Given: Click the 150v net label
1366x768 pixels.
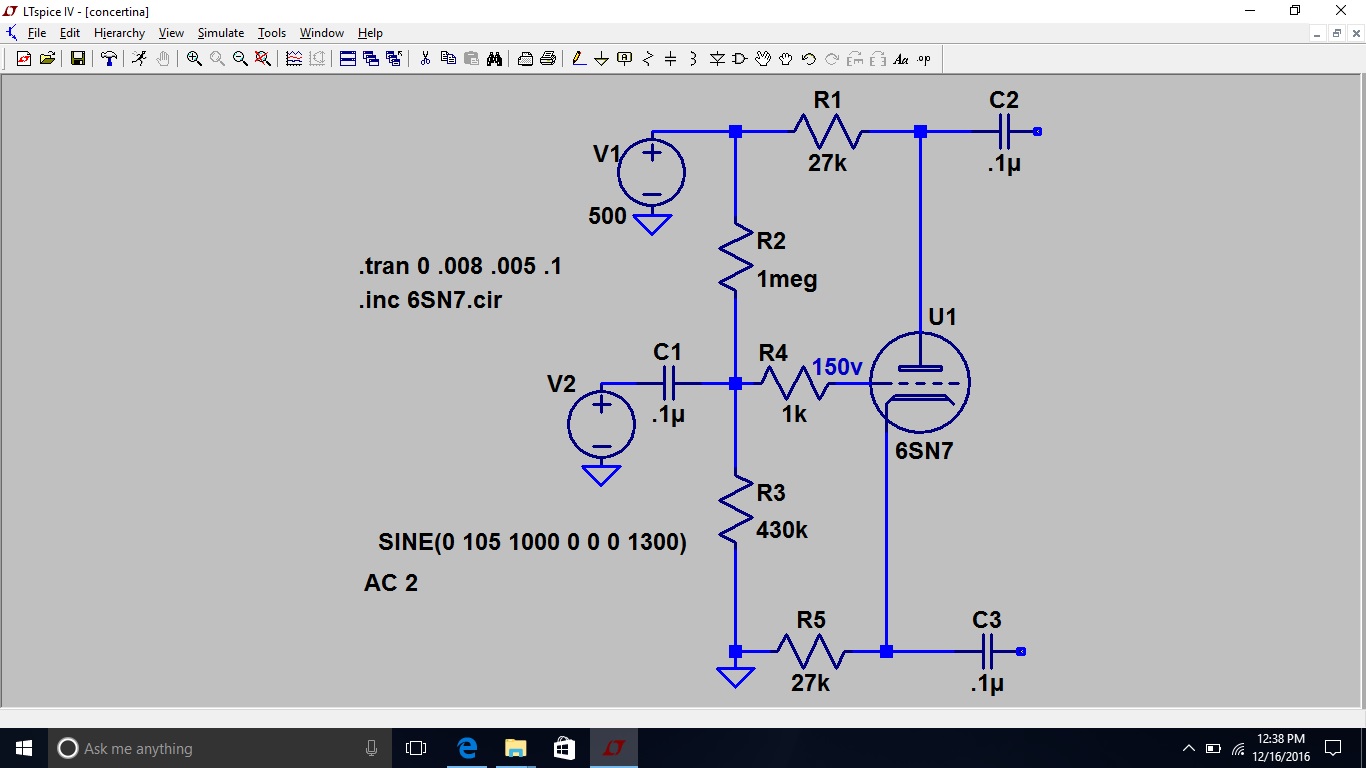Looking at the screenshot, I should pos(837,367).
